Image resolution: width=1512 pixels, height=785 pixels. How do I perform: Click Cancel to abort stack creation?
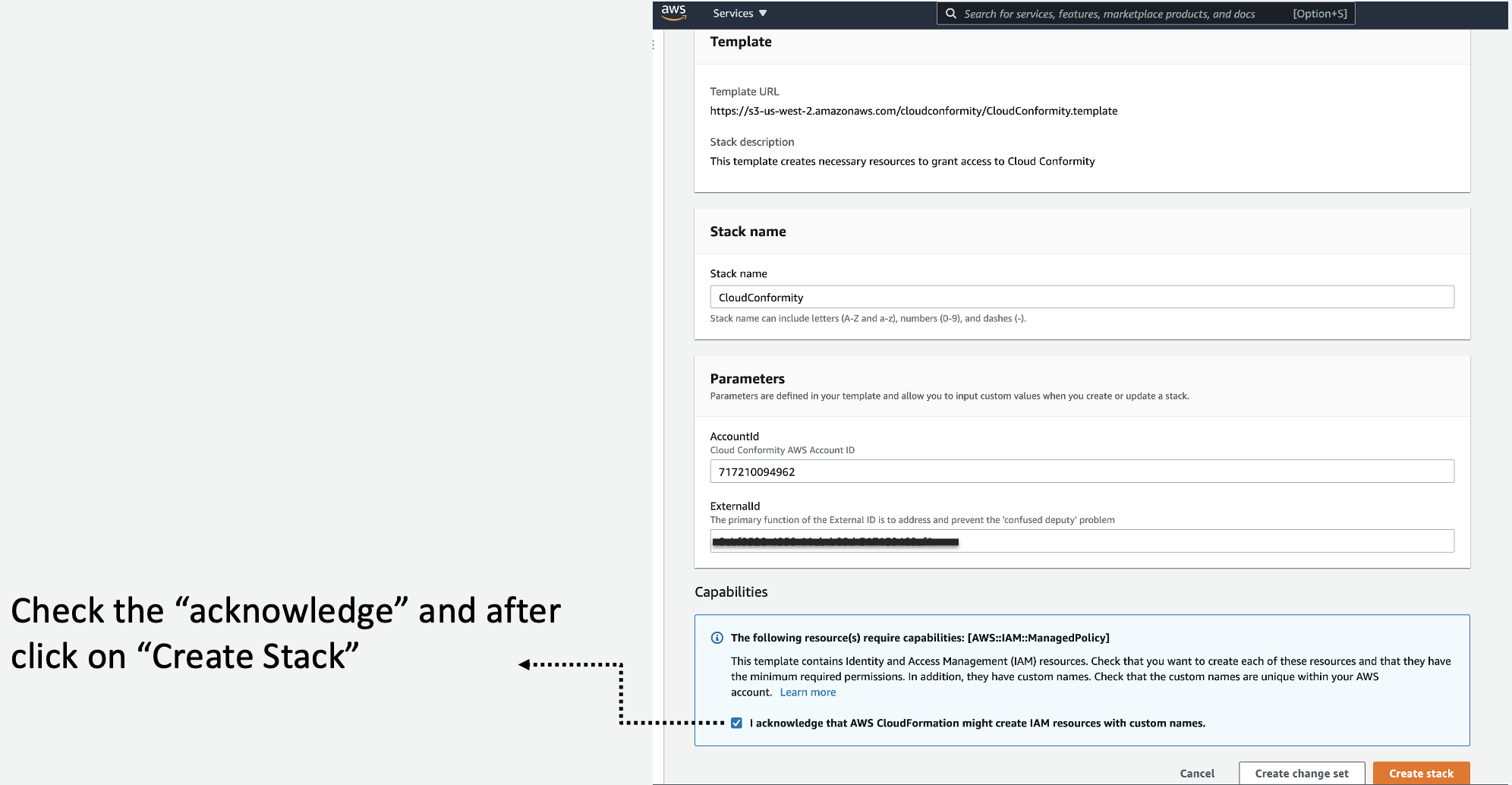[1197, 773]
